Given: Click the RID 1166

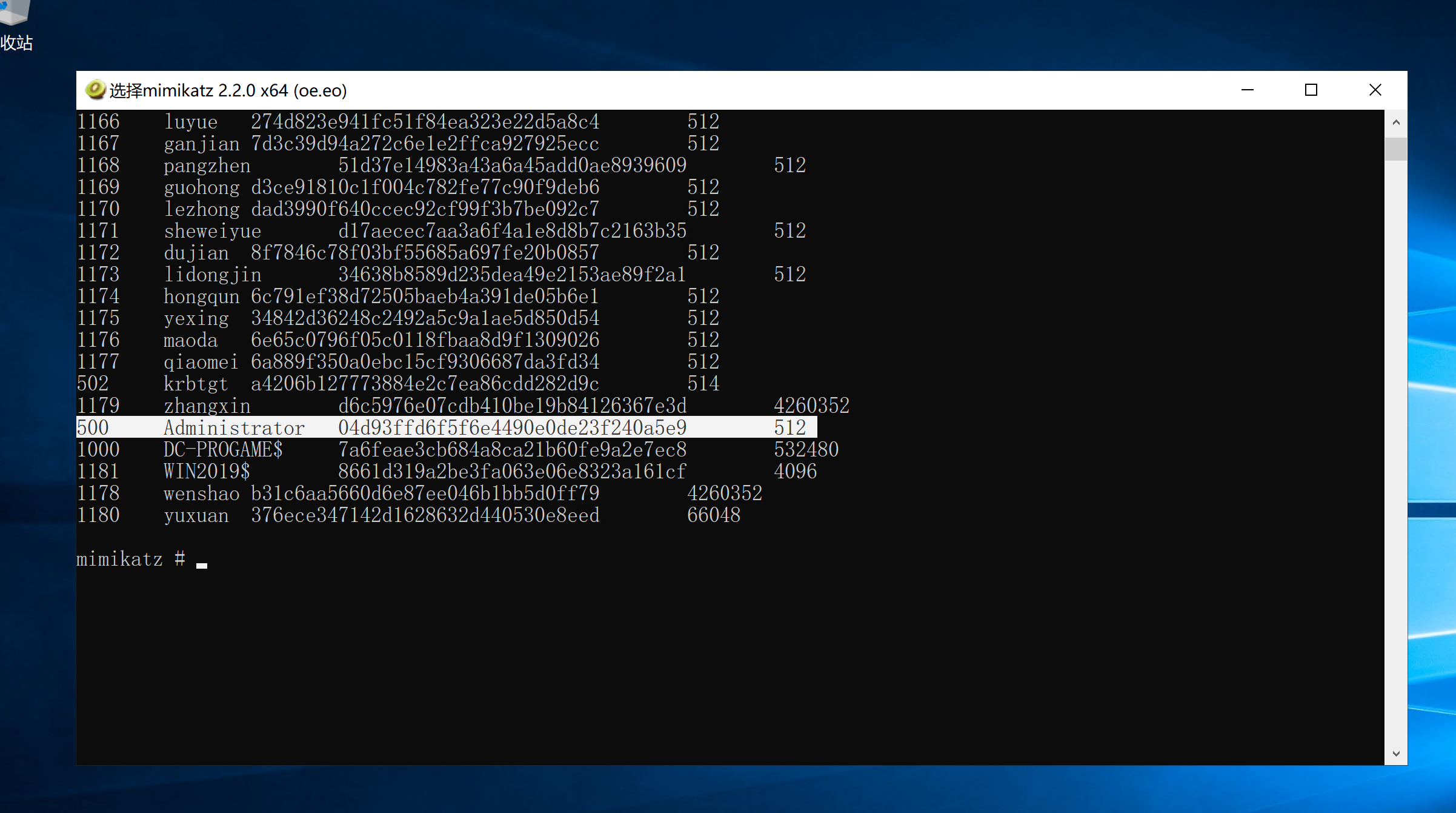Looking at the screenshot, I should click(98, 122).
